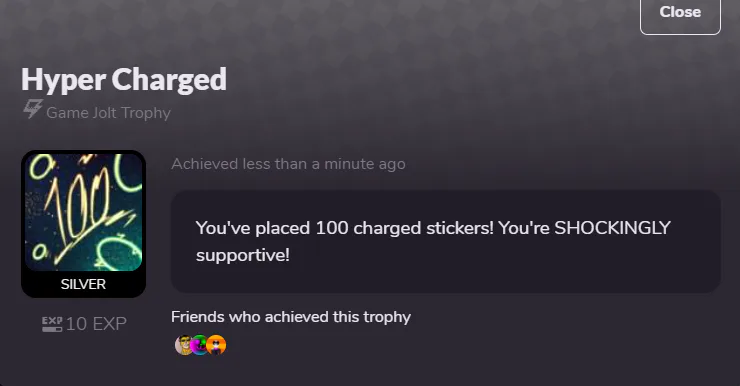Screen dimensions: 740x386
Task: Click You've placed at the description start
Action: pyautogui.click(x=253, y=228)
